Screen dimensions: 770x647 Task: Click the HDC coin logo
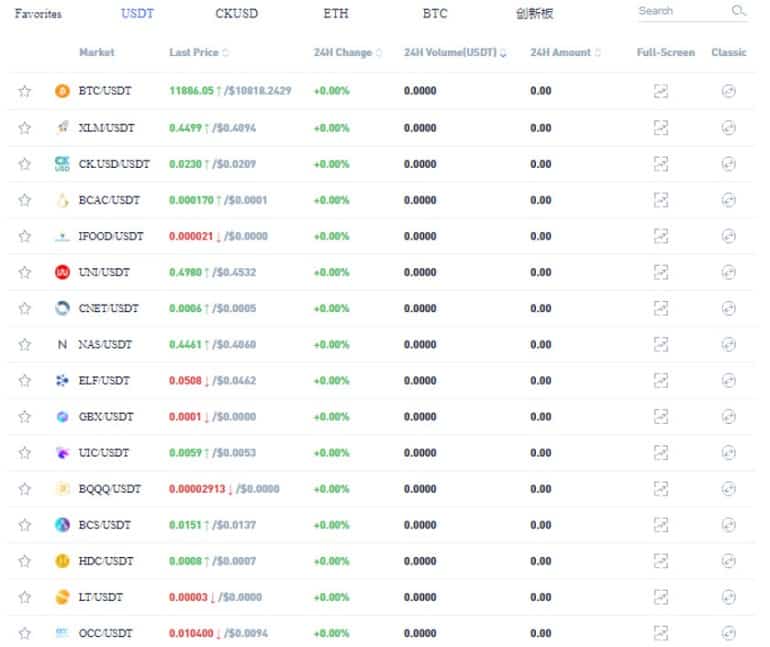tap(62, 561)
